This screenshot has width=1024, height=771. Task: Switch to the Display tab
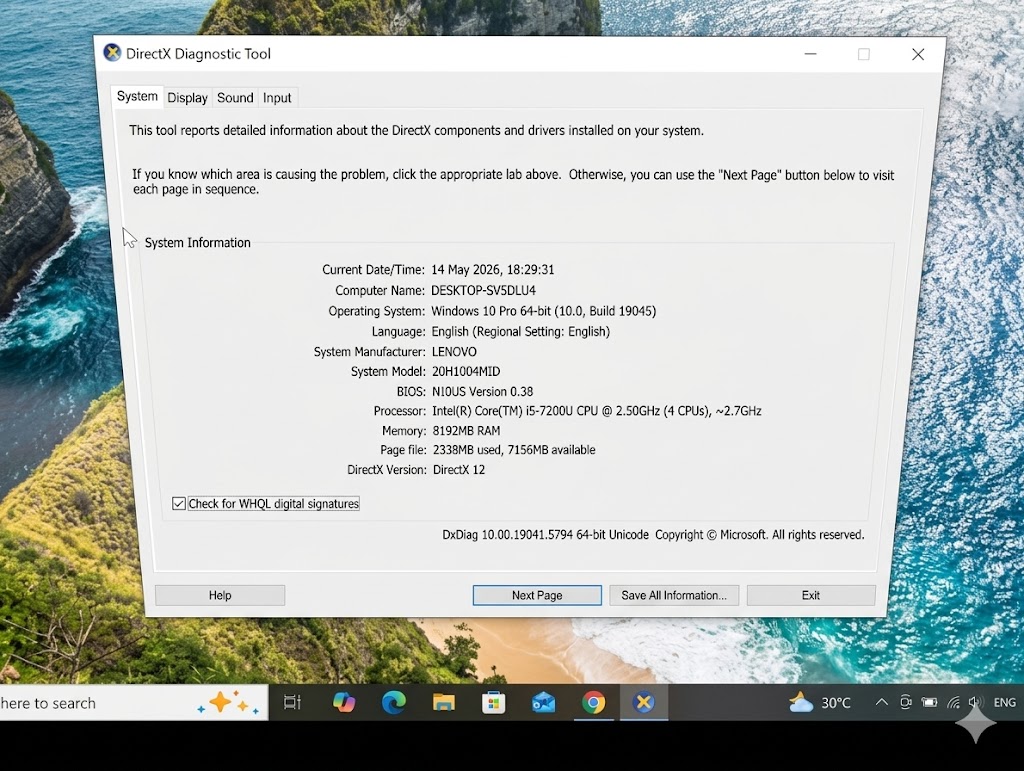(187, 98)
